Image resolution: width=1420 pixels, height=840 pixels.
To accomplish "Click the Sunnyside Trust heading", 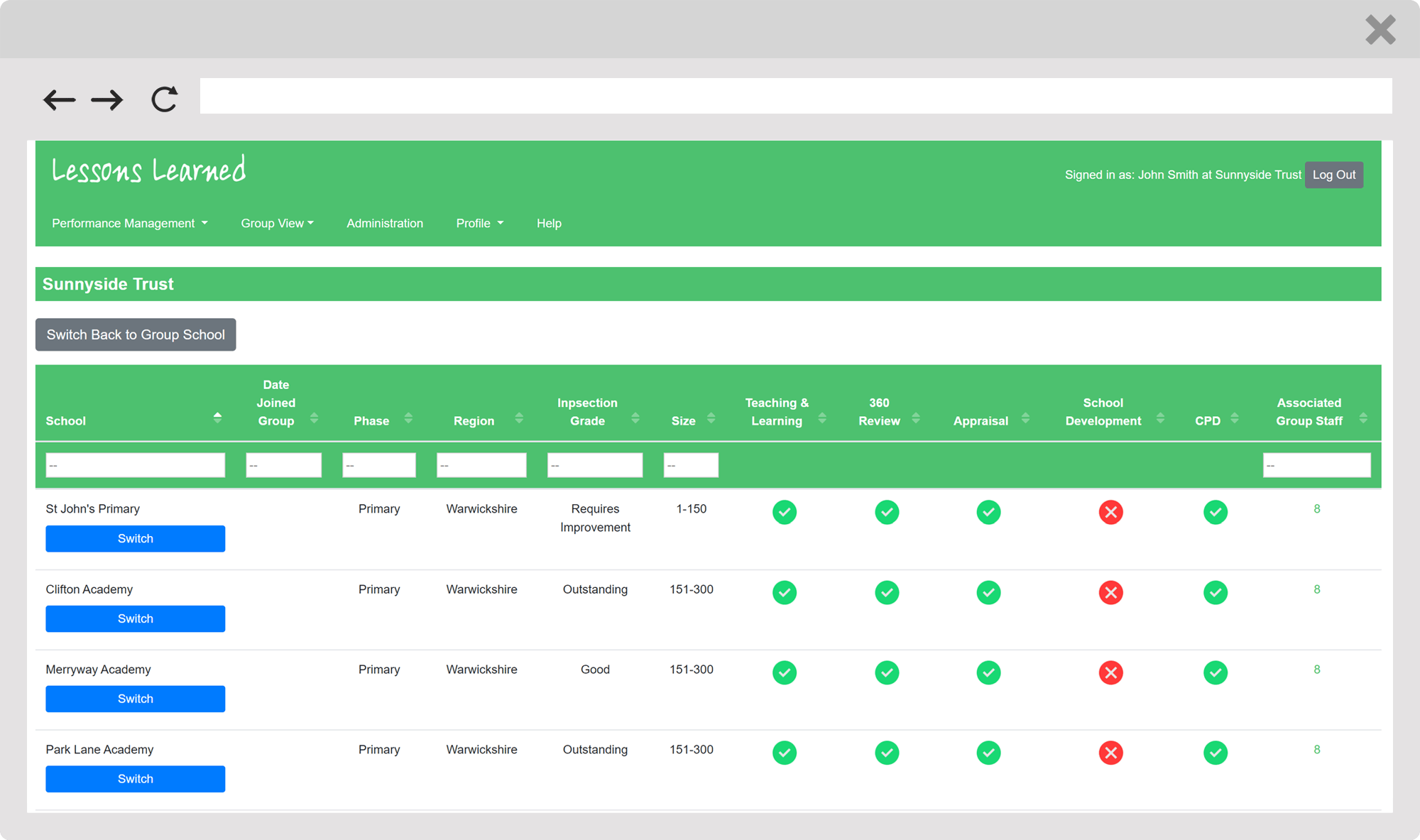I will (x=108, y=284).
